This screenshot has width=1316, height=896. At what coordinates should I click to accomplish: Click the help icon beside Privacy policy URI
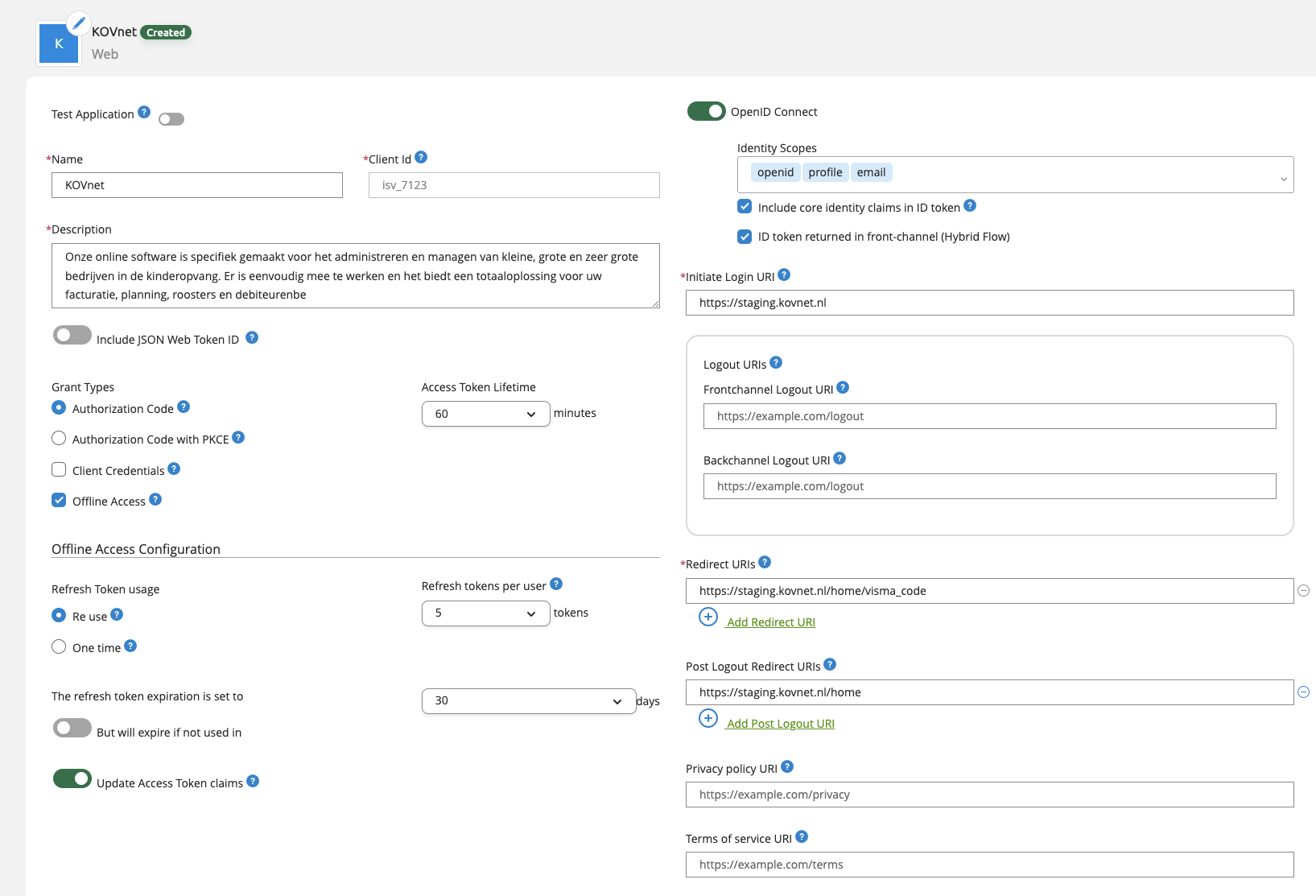pyautogui.click(x=787, y=766)
